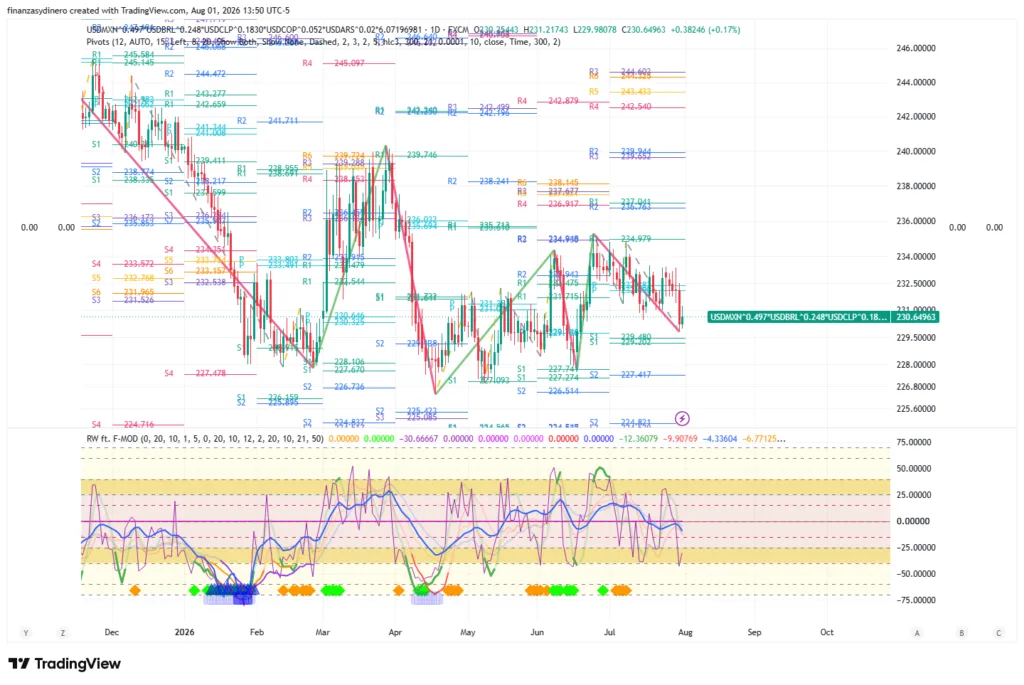Click the single green diamond before July
Screen dimensions: 1024x685
[x=603, y=590]
